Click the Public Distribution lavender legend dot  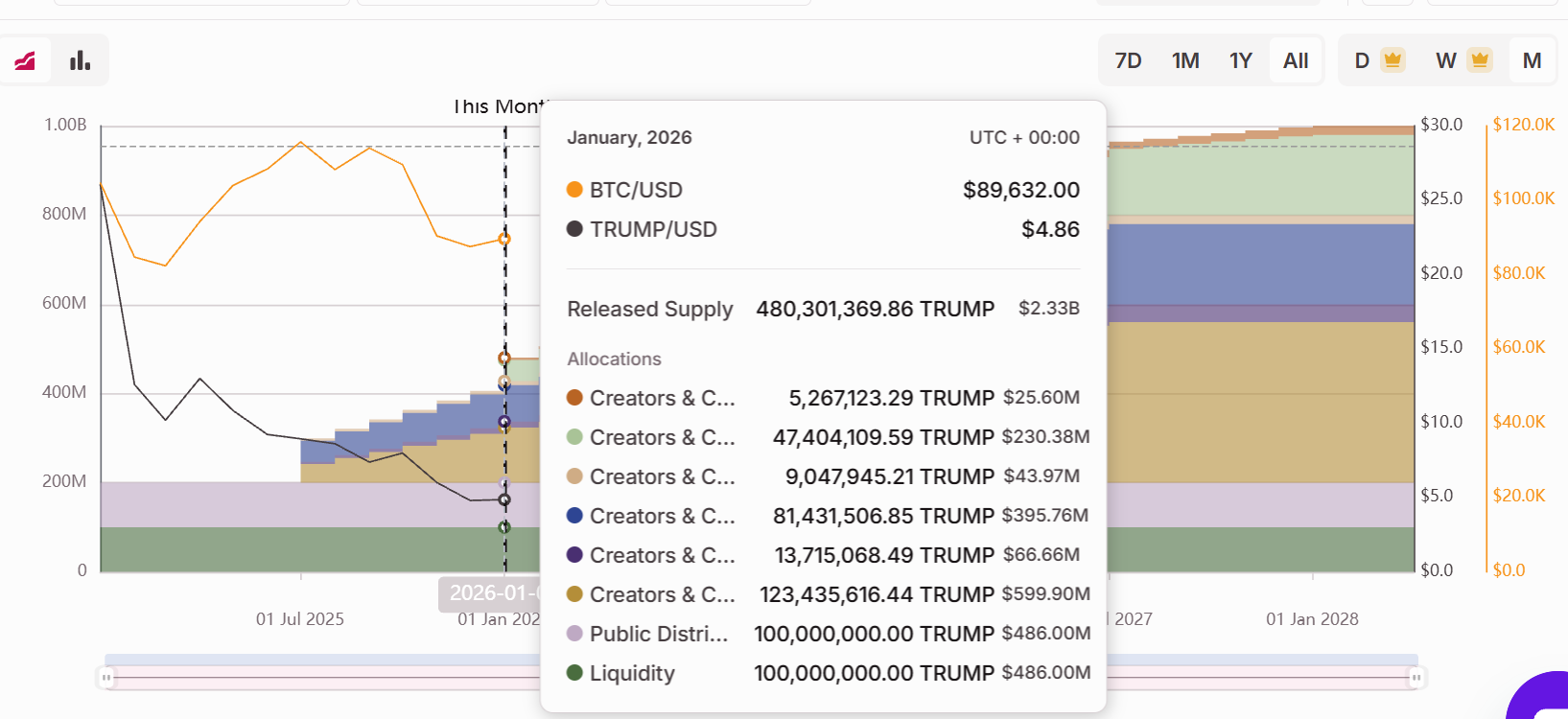[574, 634]
